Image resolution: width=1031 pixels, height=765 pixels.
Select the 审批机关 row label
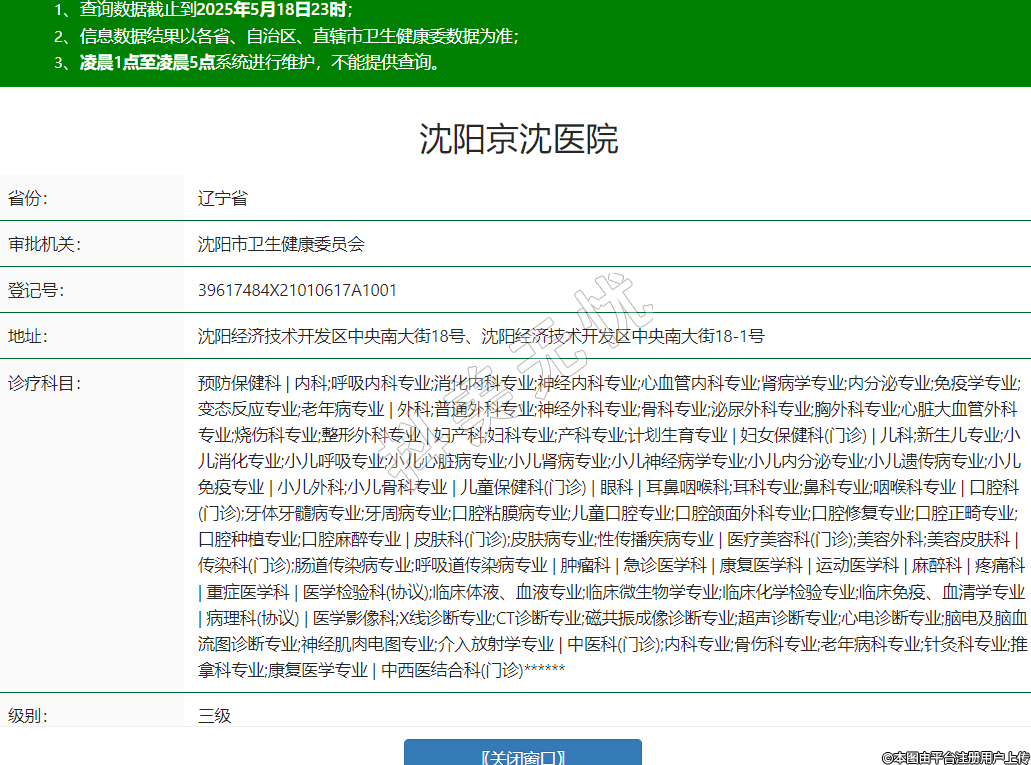(44, 244)
